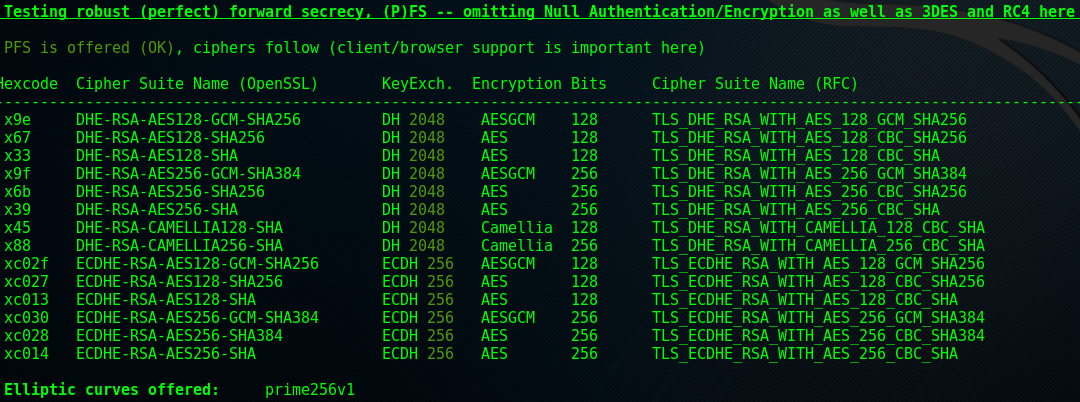Click TLS_ECDHE_RSA_WITH_AES_256_CBC_SHA RFC name

805,354
